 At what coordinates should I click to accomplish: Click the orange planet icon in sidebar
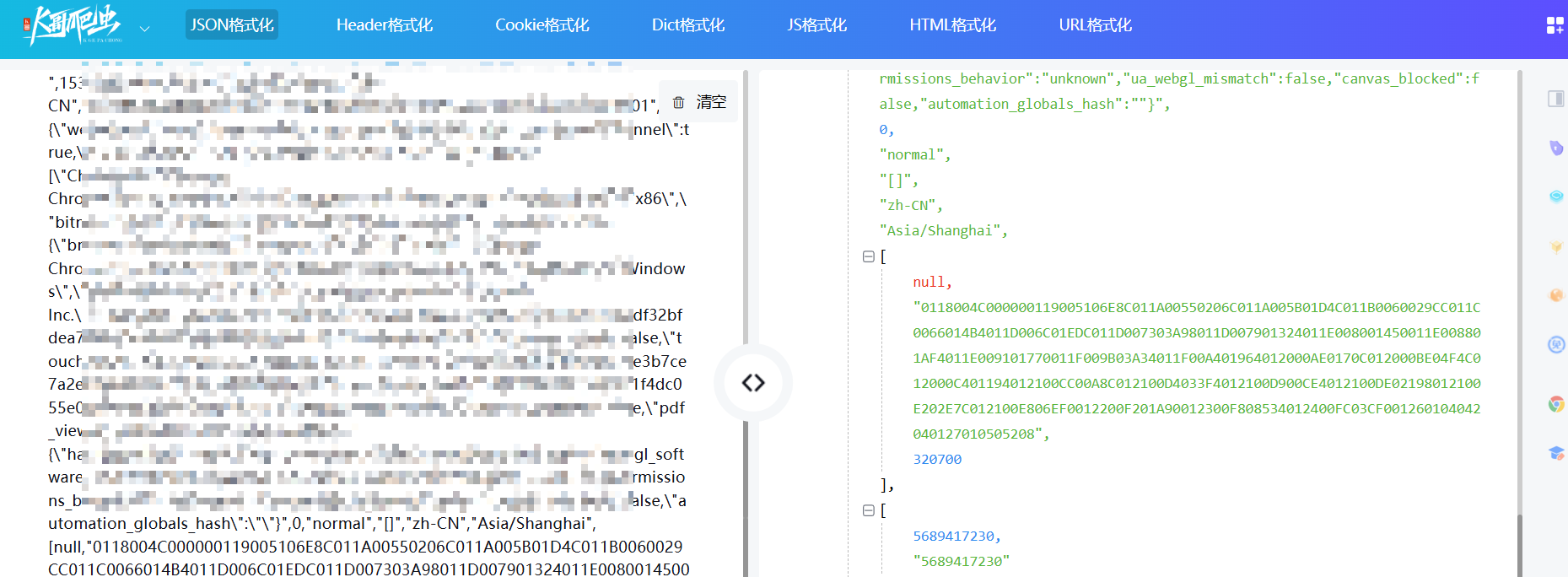tap(1556, 295)
